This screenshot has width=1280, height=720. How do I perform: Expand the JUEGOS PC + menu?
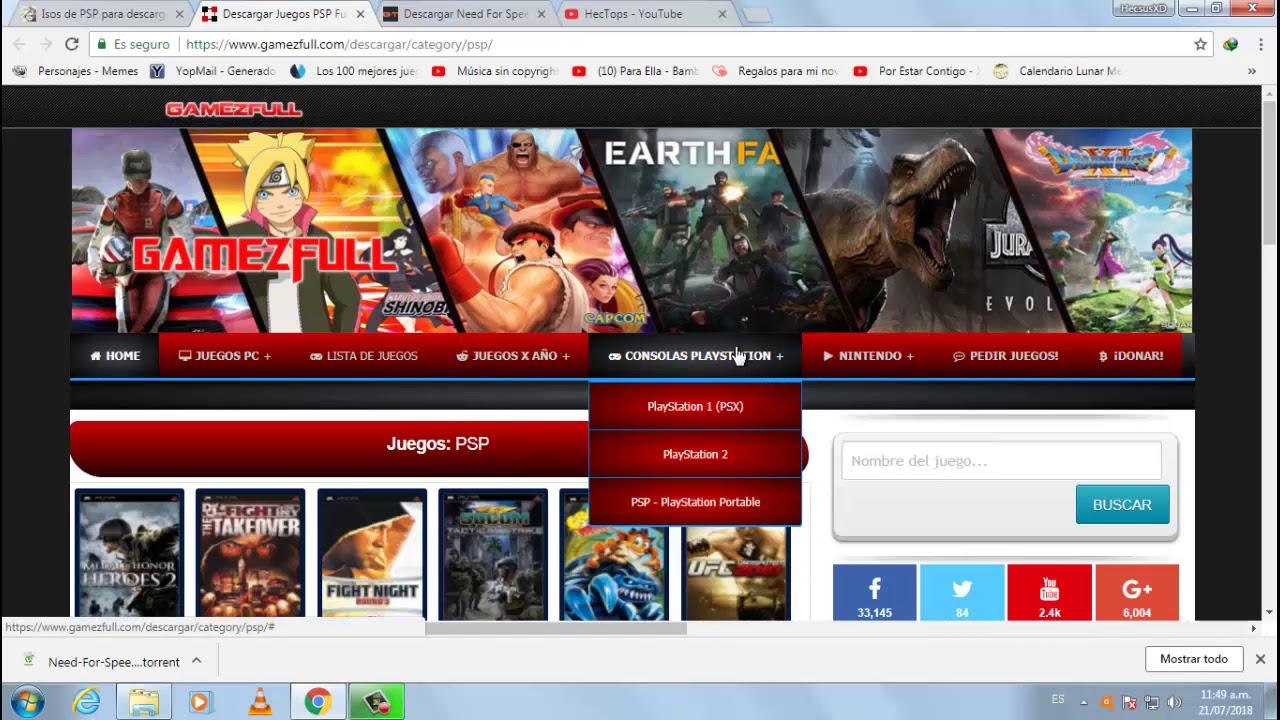click(x=225, y=356)
